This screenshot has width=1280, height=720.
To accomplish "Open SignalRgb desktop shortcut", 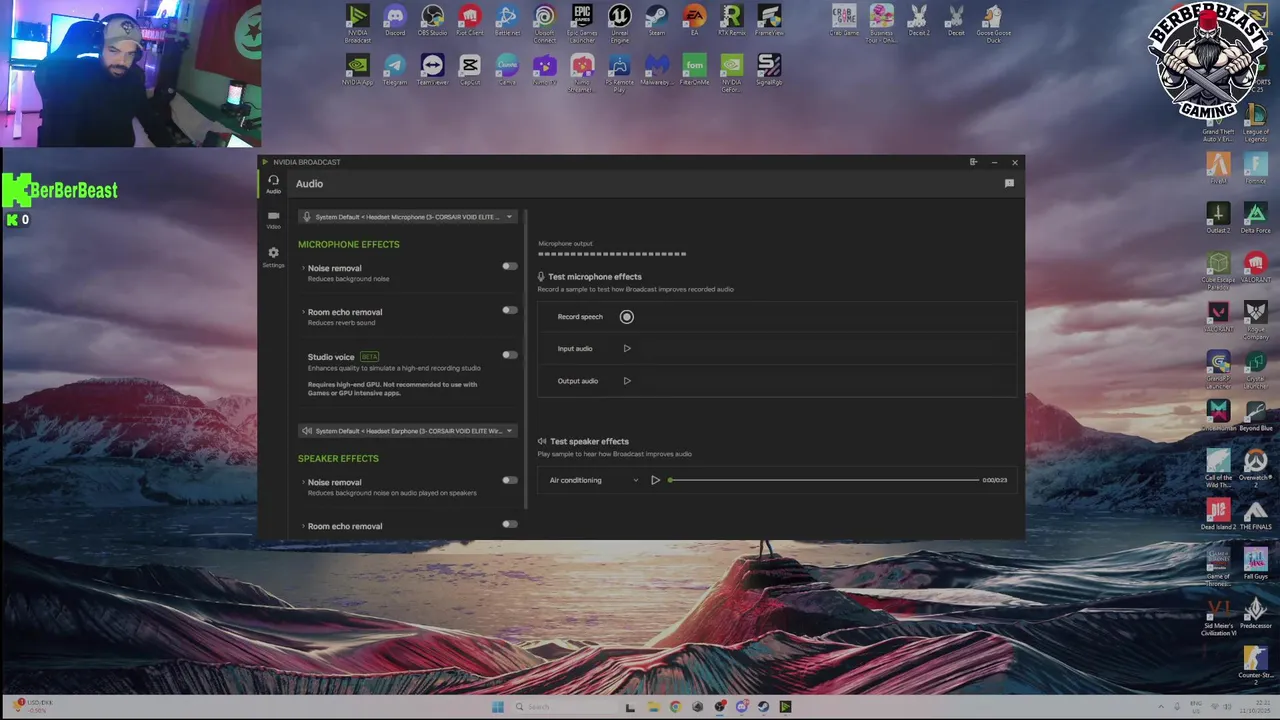I will 769,70.
